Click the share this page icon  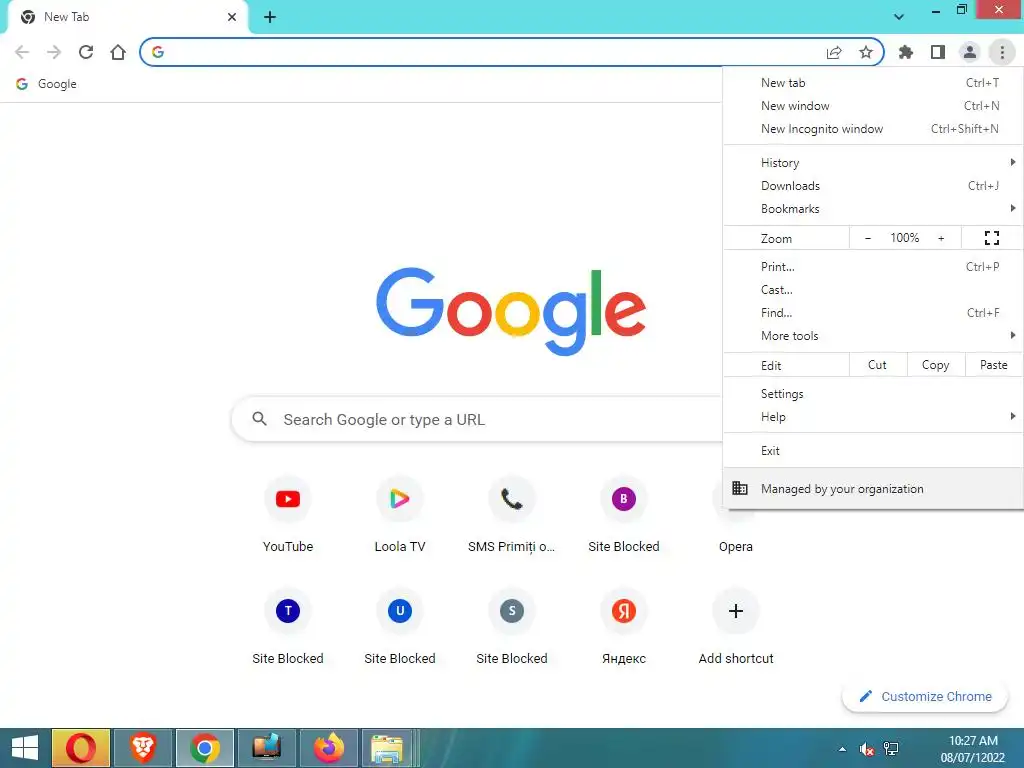[834, 52]
